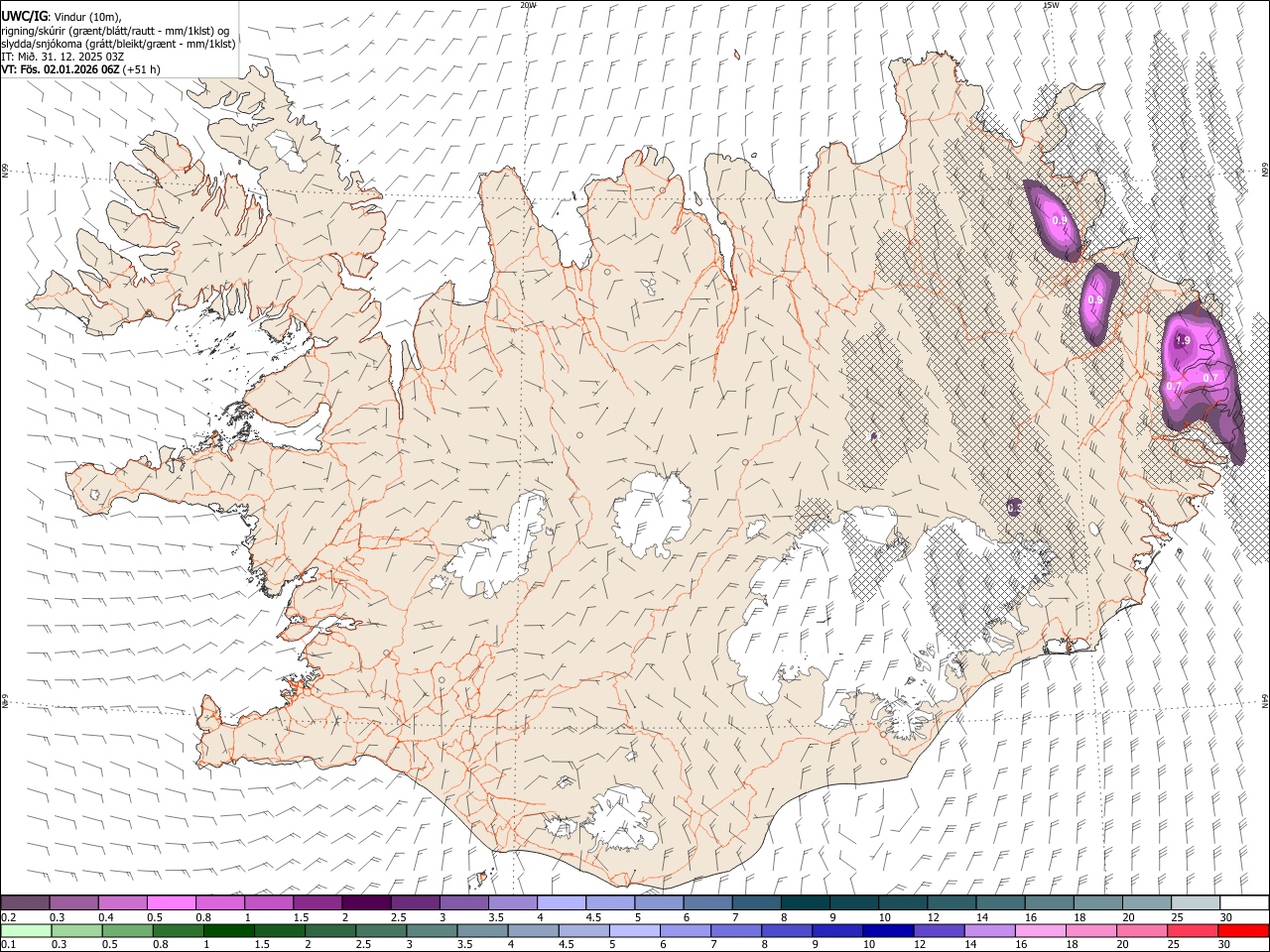
Task: Click the white Mýrdalsjökull glacier near south coast
Action: 623,818
